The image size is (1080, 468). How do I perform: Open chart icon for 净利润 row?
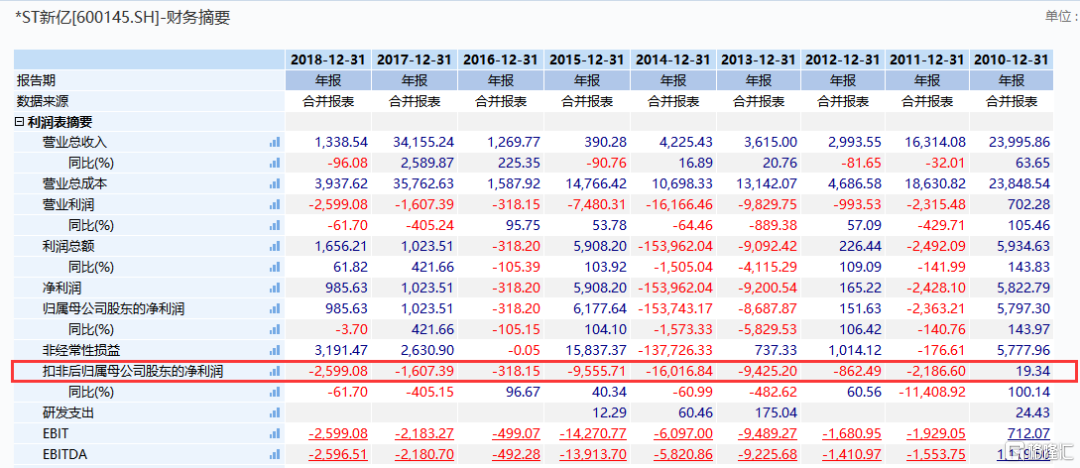275,287
